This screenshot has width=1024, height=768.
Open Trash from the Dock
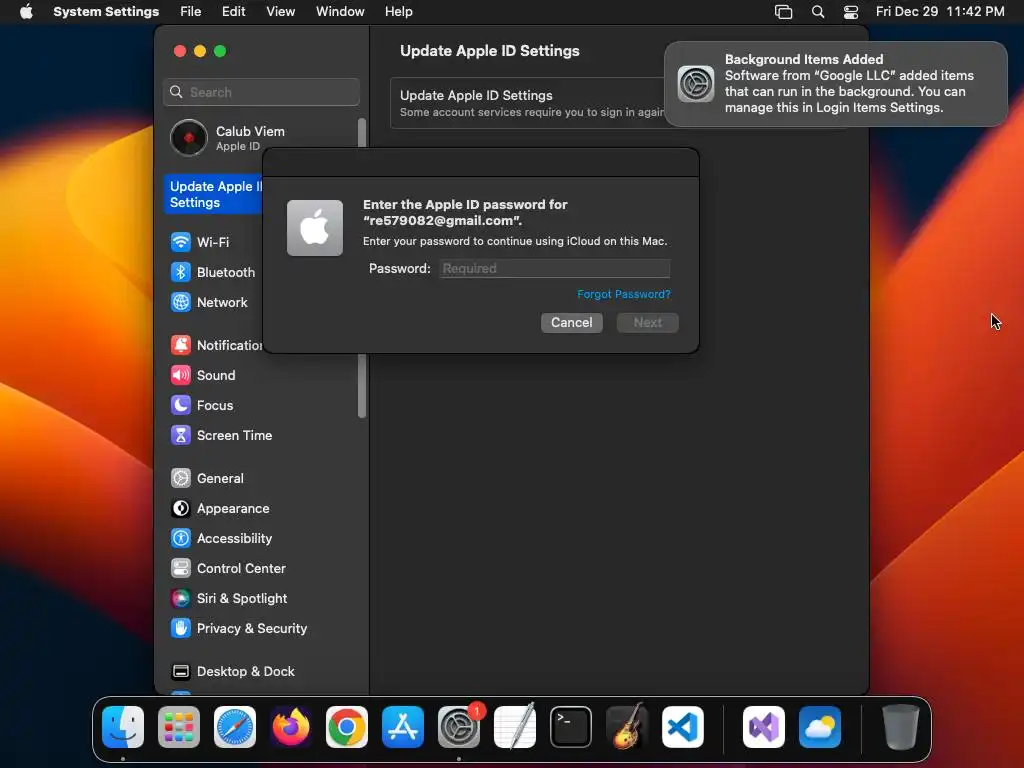(901, 727)
